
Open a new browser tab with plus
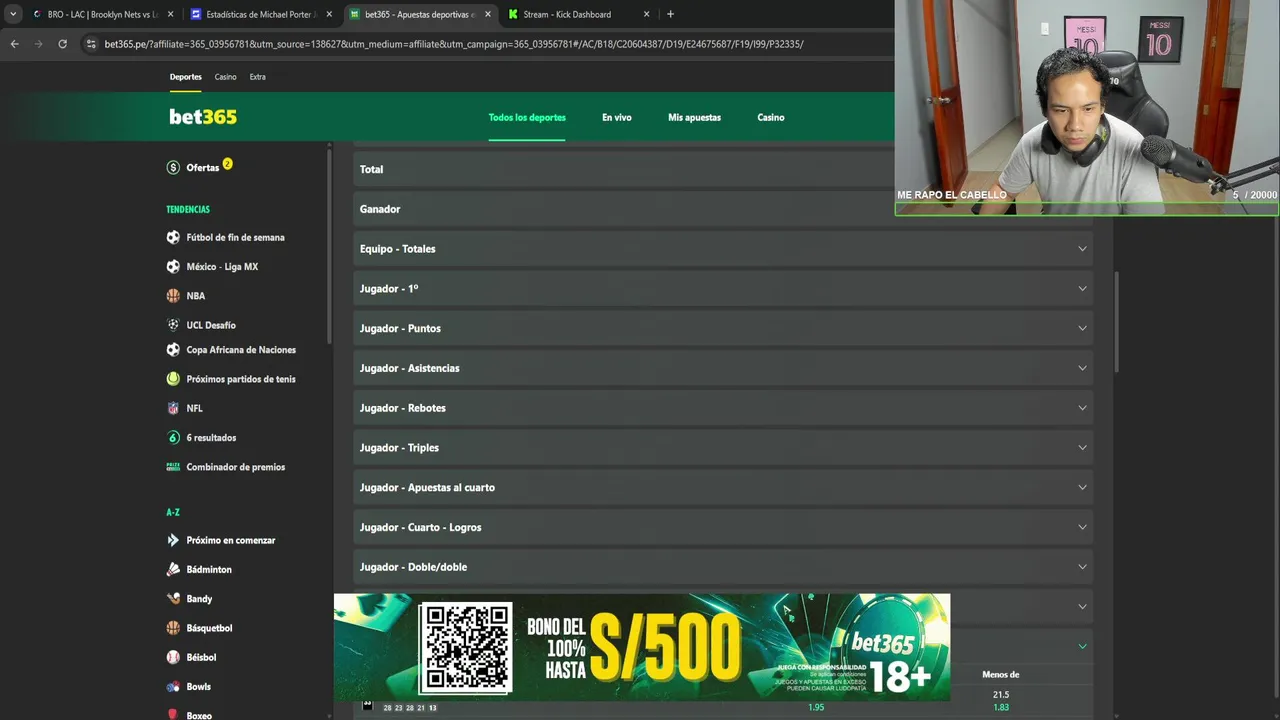tap(670, 14)
